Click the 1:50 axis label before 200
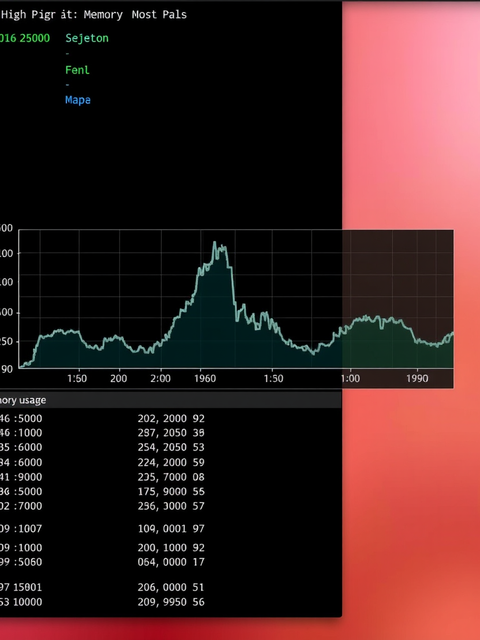Image resolution: width=480 pixels, height=640 pixels. pos(77,379)
